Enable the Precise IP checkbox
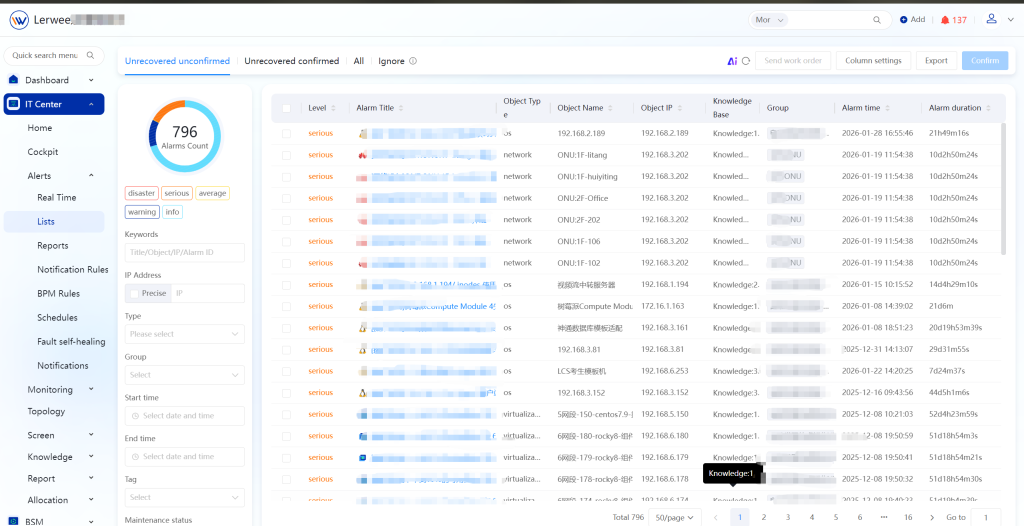1024x526 pixels. [134, 293]
